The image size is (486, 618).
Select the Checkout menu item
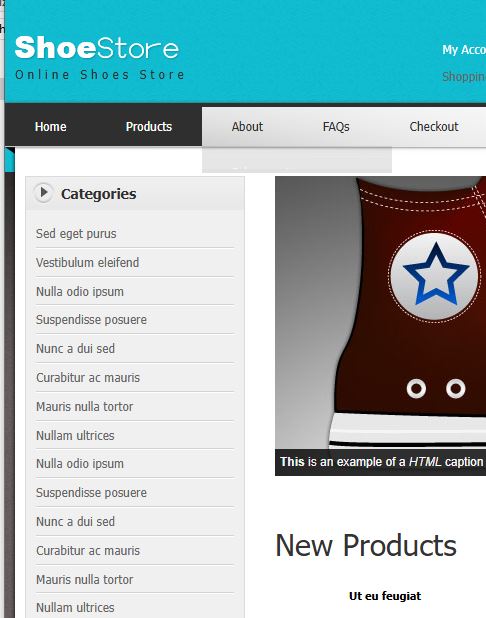point(434,127)
